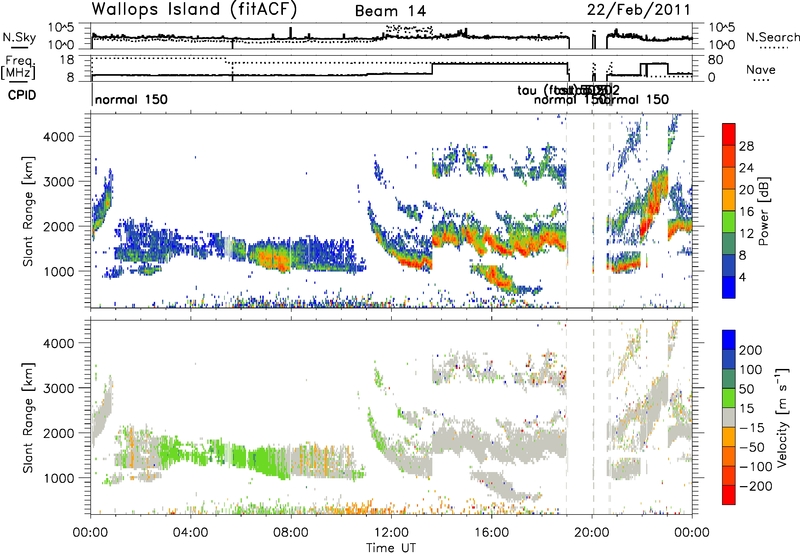The height and width of the screenshot is (554, 800).
Task: Click the grey segment of Velocity colorbar
Action: 729,417
